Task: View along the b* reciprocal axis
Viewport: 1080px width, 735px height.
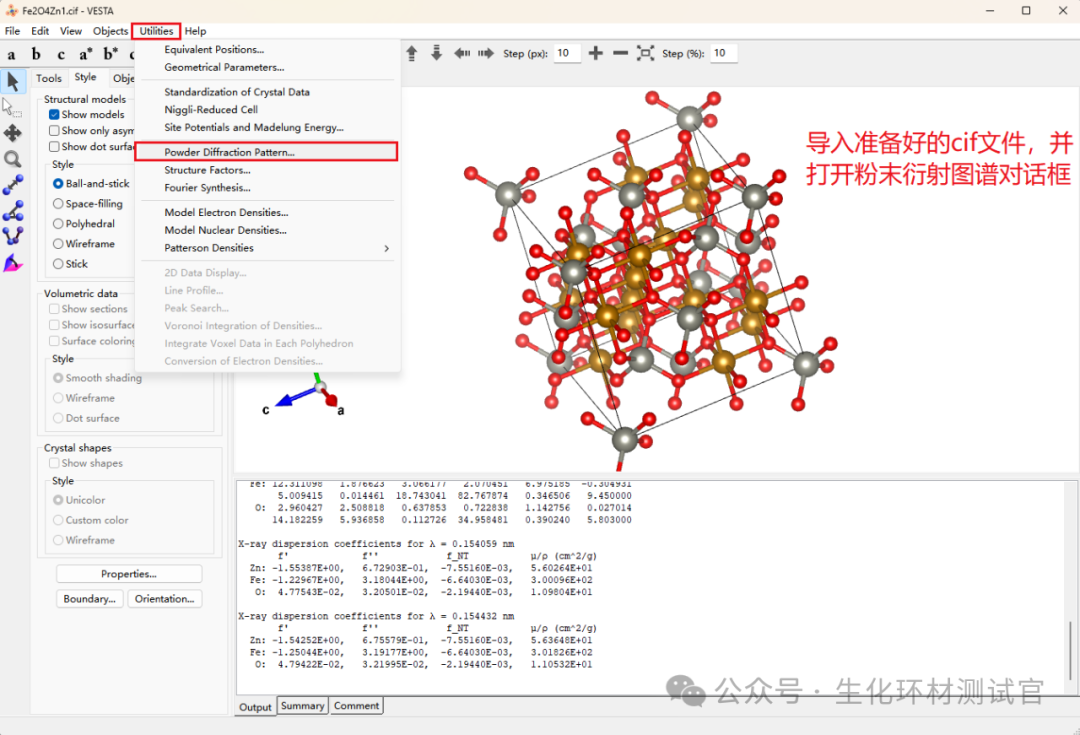Action: click(110, 54)
